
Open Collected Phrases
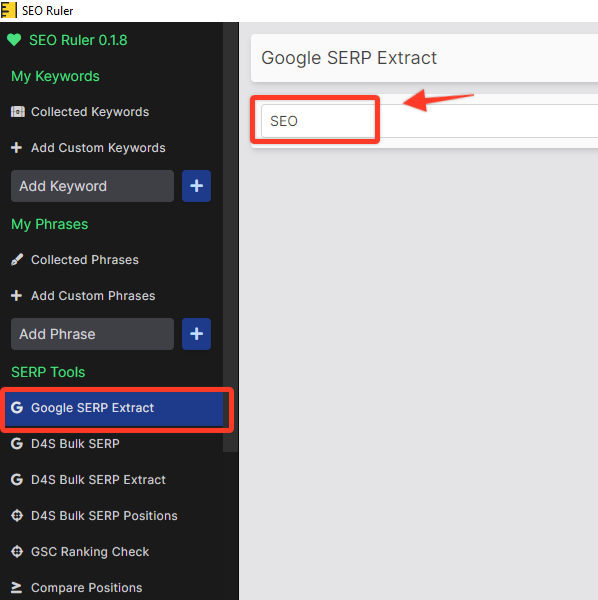(x=85, y=260)
